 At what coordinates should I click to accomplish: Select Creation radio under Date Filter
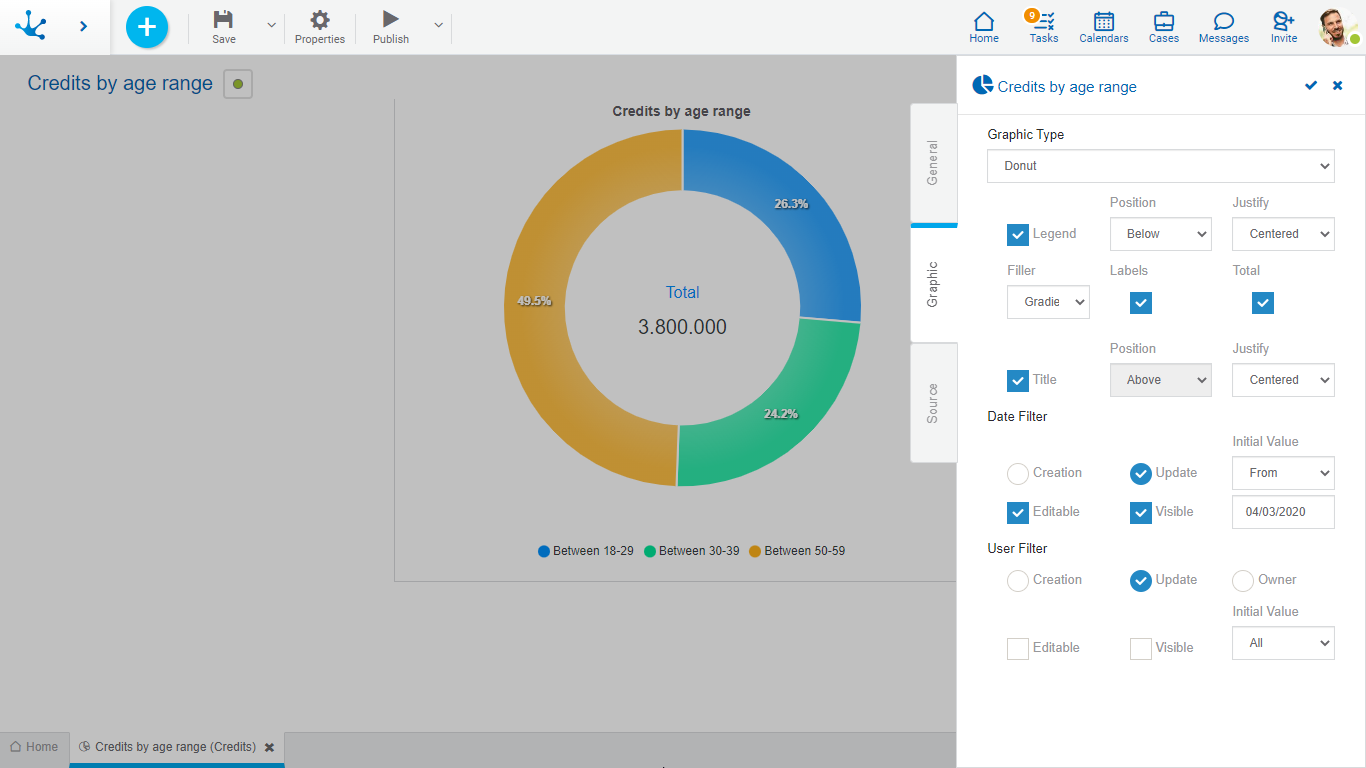click(x=1018, y=473)
